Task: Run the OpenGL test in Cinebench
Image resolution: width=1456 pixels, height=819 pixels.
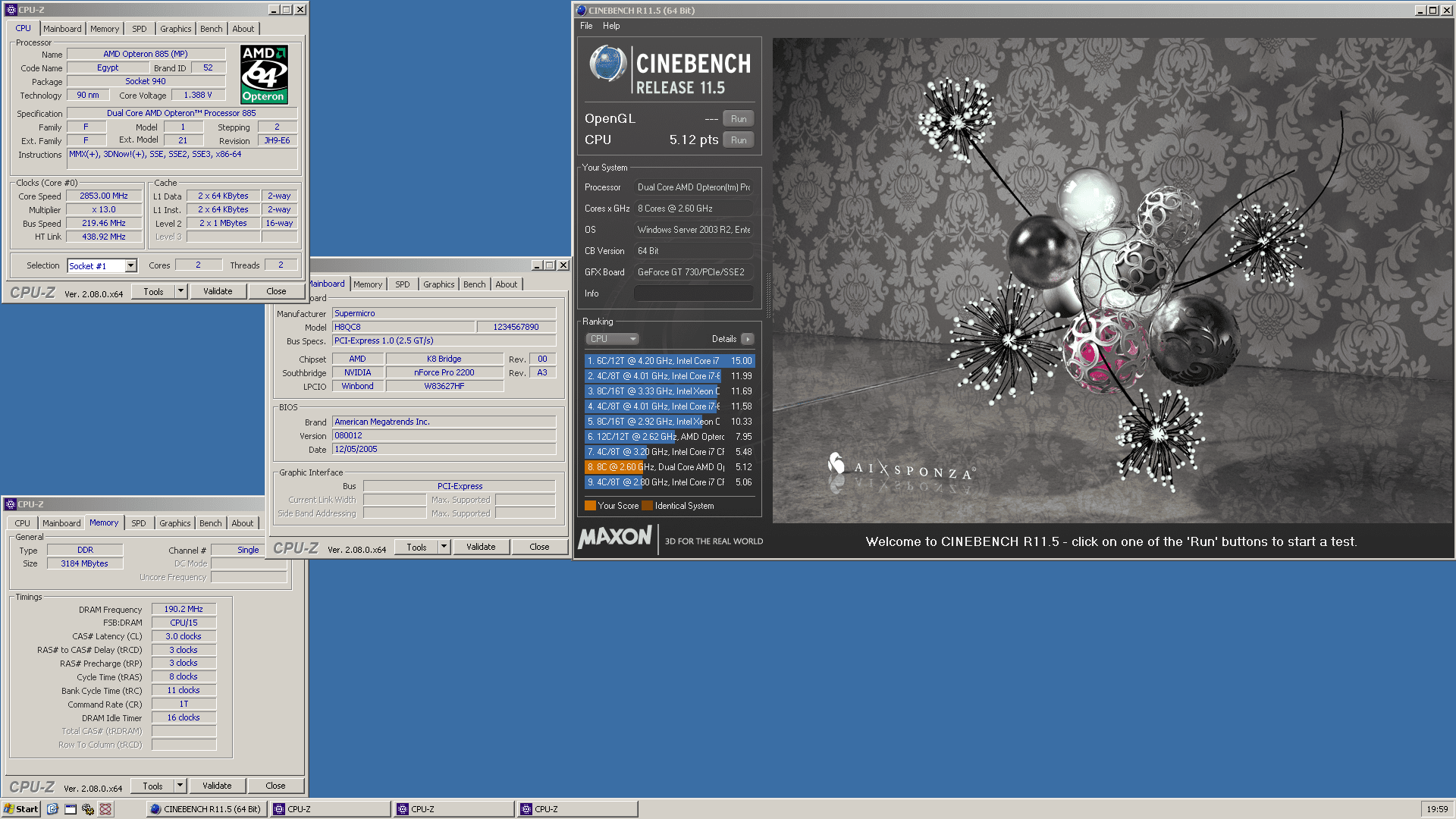Action: 739,119
